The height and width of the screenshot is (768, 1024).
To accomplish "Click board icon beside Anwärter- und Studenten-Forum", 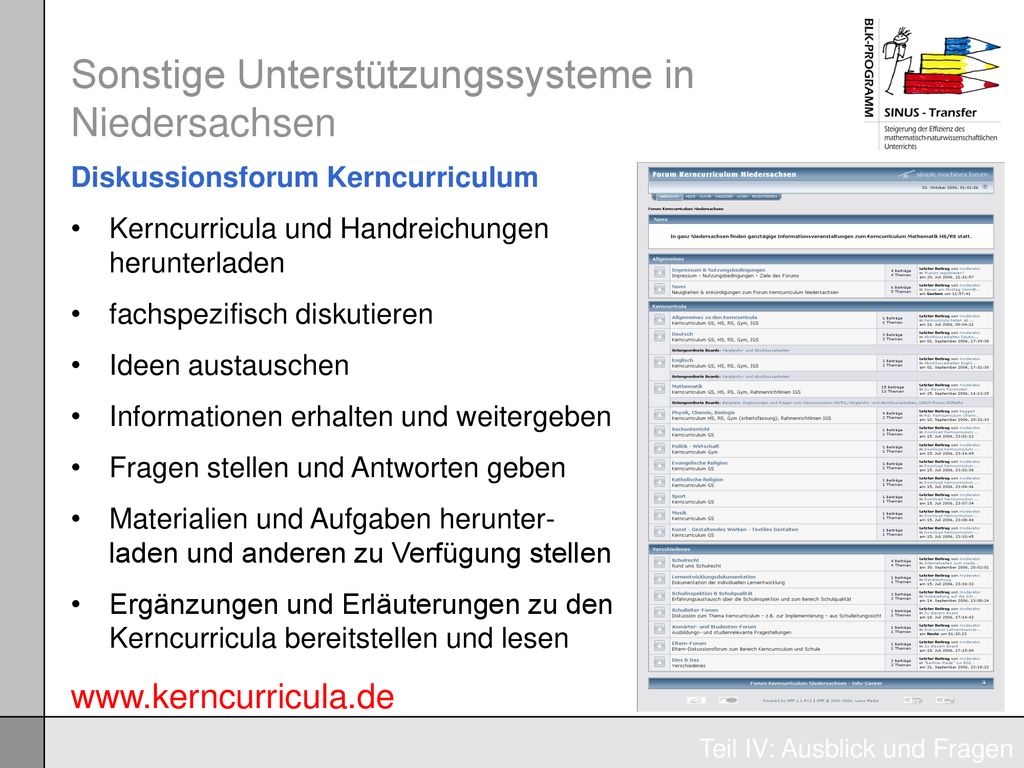I will coord(660,630).
